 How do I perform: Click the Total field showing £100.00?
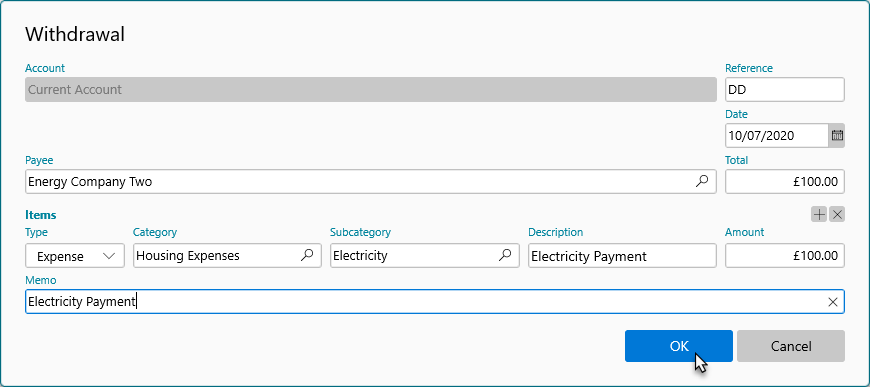pos(785,181)
